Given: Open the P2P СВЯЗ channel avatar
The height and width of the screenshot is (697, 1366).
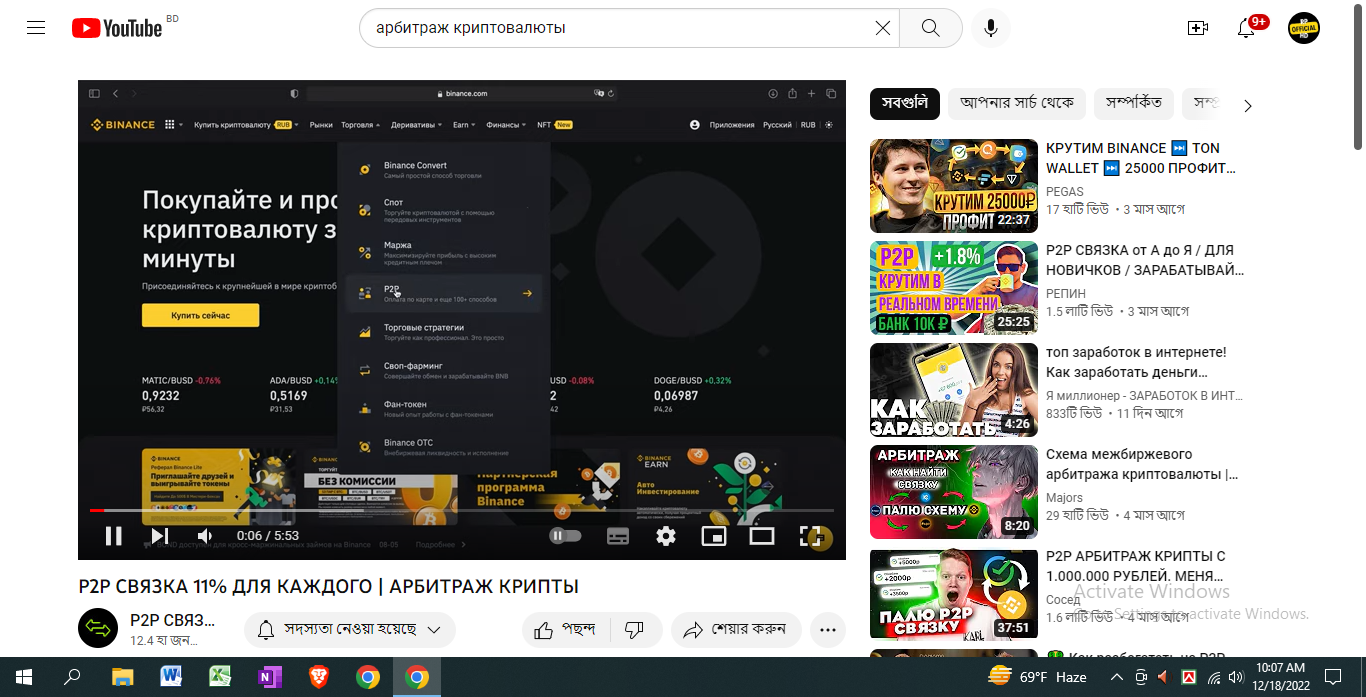Looking at the screenshot, I should tap(98, 628).
